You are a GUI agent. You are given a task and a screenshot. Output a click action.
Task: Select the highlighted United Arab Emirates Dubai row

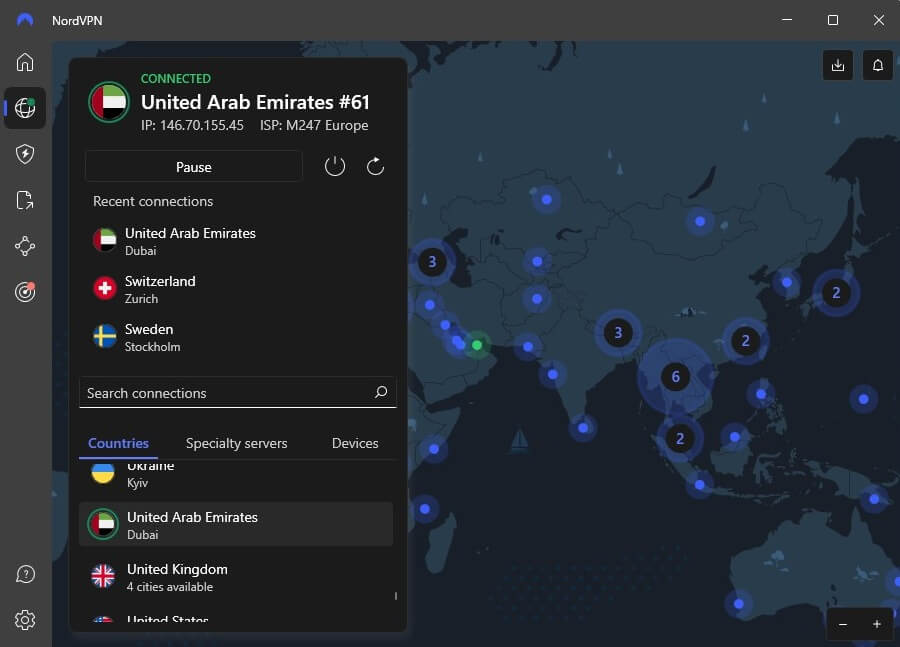pyautogui.click(x=236, y=524)
